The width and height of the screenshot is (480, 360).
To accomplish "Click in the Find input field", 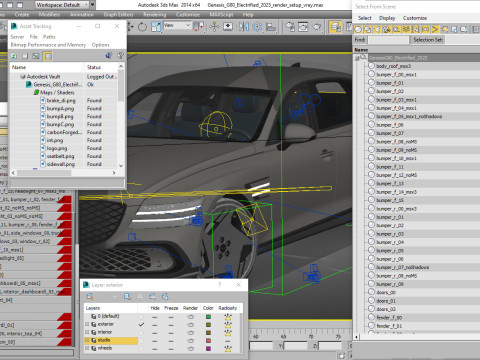I will click(388, 40).
